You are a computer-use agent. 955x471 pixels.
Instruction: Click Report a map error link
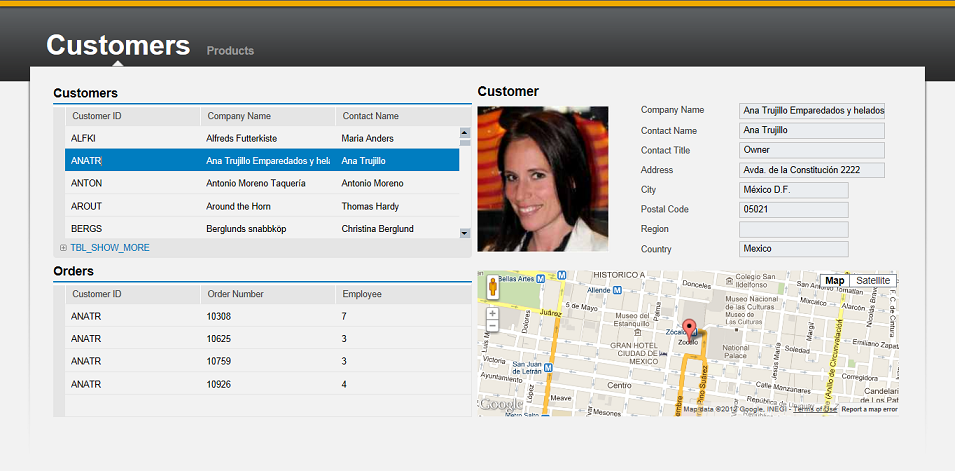(x=869, y=409)
